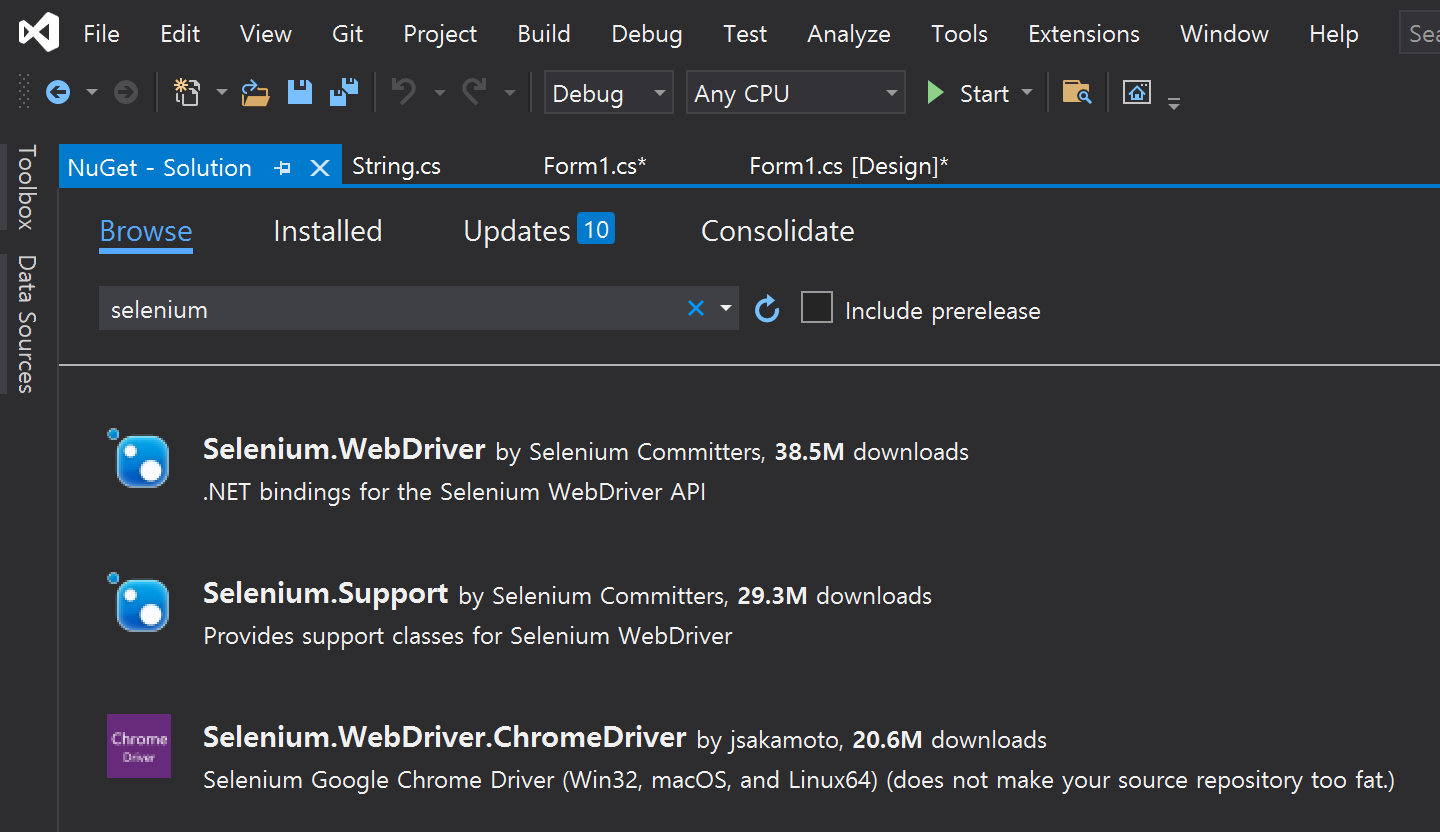Select the Consolidate tab
The height and width of the screenshot is (832, 1440).
[778, 231]
